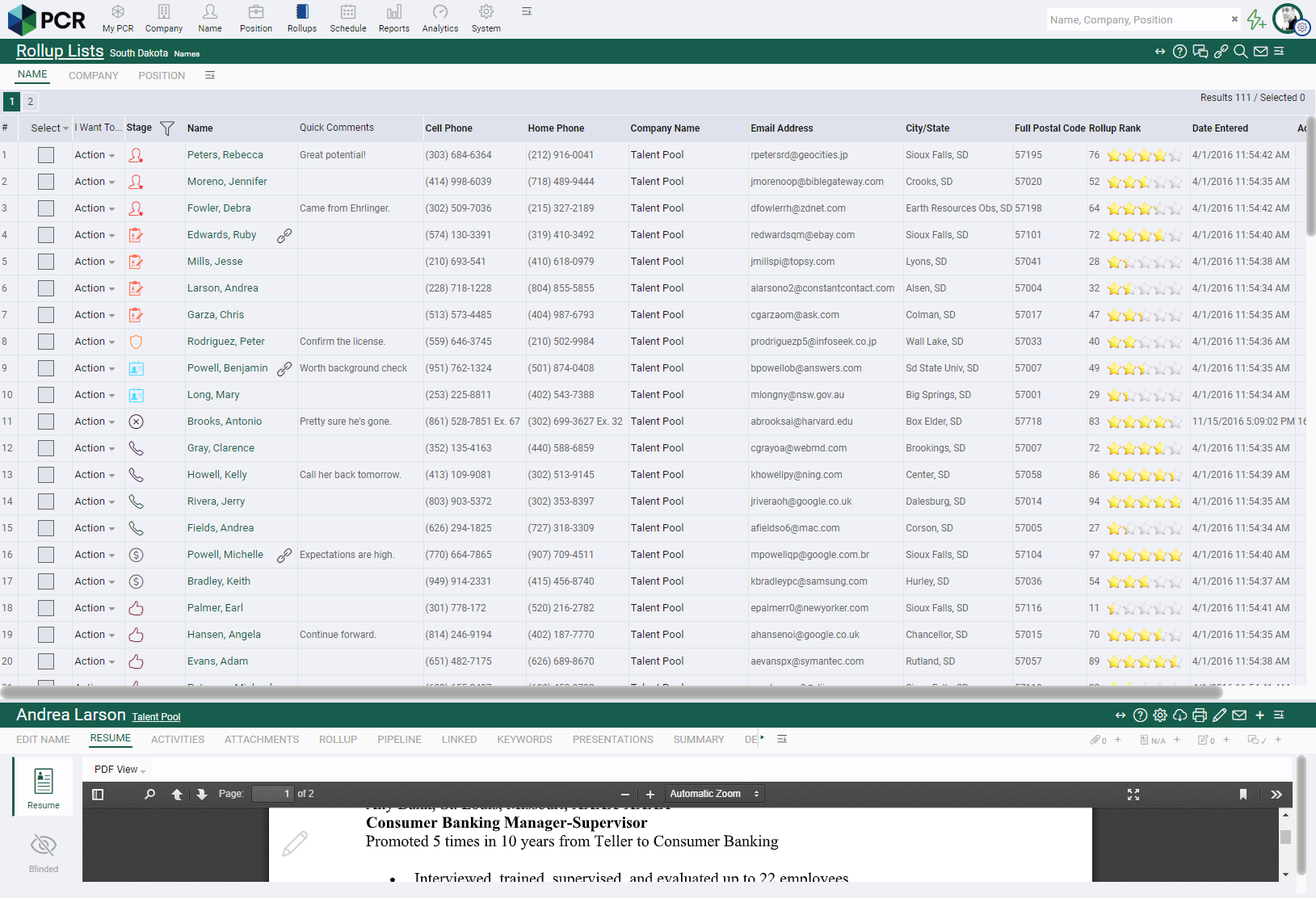Image resolution: width=1316 pixels, height=898 pixels.
Task: Open the Analytics section
Action: (x=439, y=18)
